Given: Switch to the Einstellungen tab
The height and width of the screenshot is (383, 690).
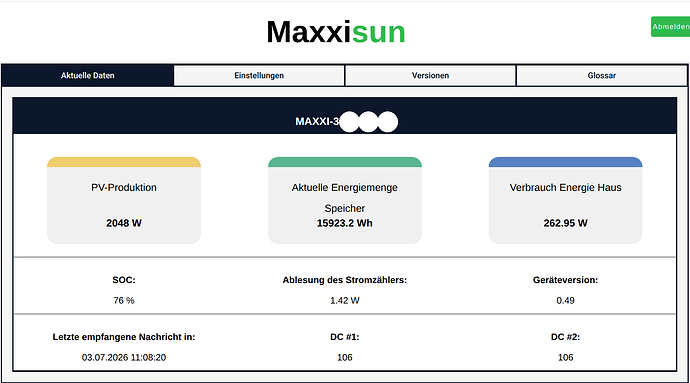Looking at the screenshot, I should 259,75.
